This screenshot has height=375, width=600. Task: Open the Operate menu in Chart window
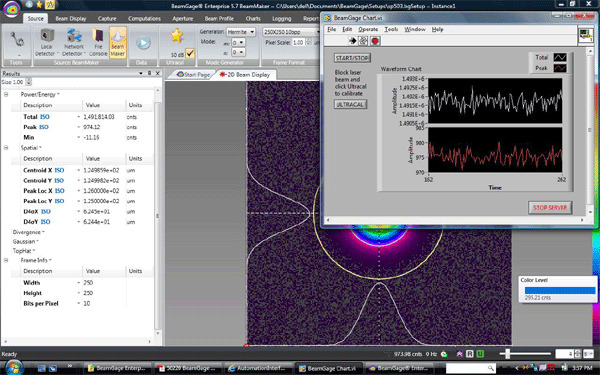tap(368, 29)
